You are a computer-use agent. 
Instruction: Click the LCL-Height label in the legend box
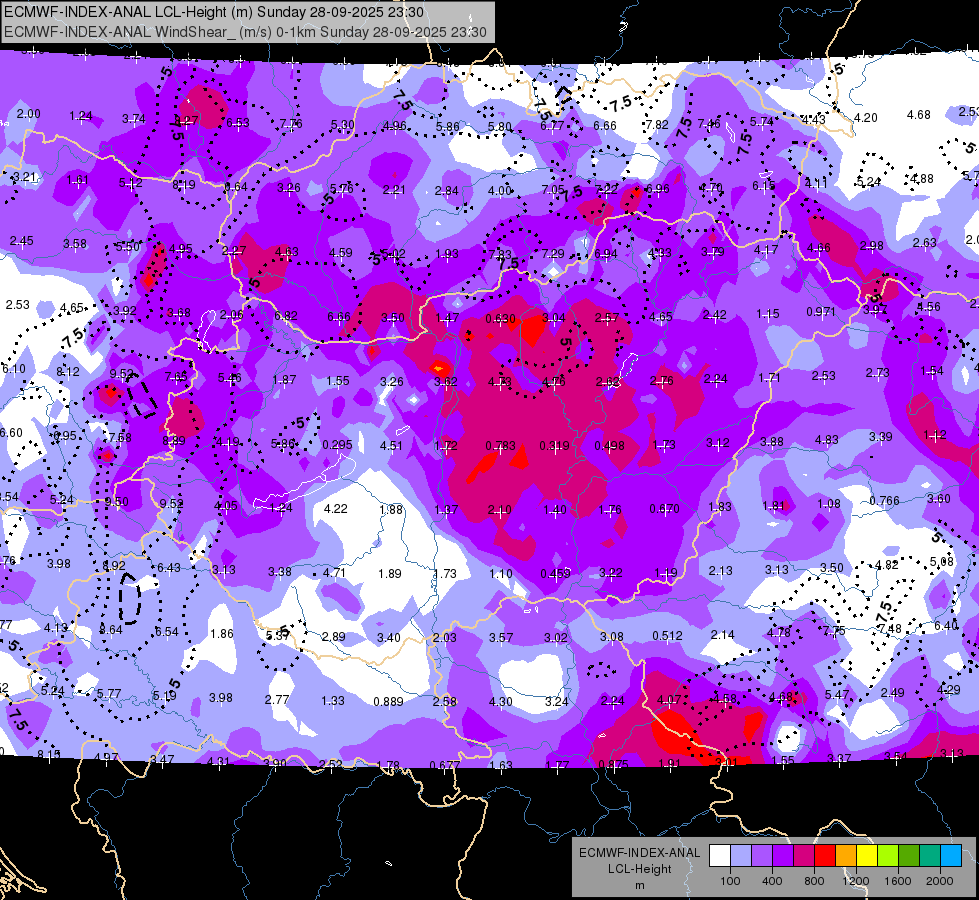coord(639,869)
